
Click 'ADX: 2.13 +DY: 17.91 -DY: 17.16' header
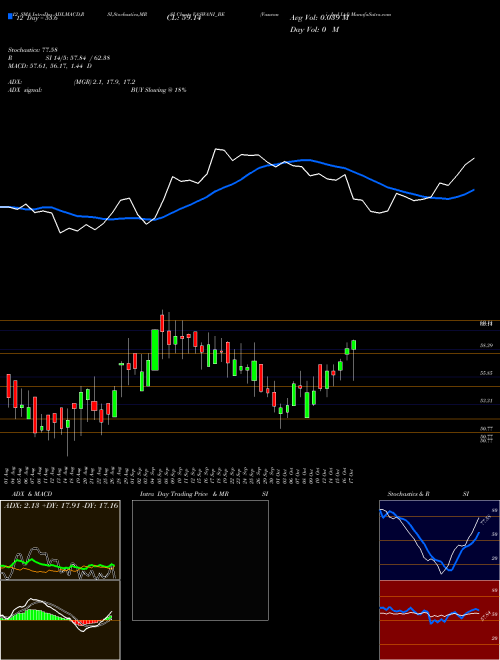pyautogui.click(x=61, y=505)
